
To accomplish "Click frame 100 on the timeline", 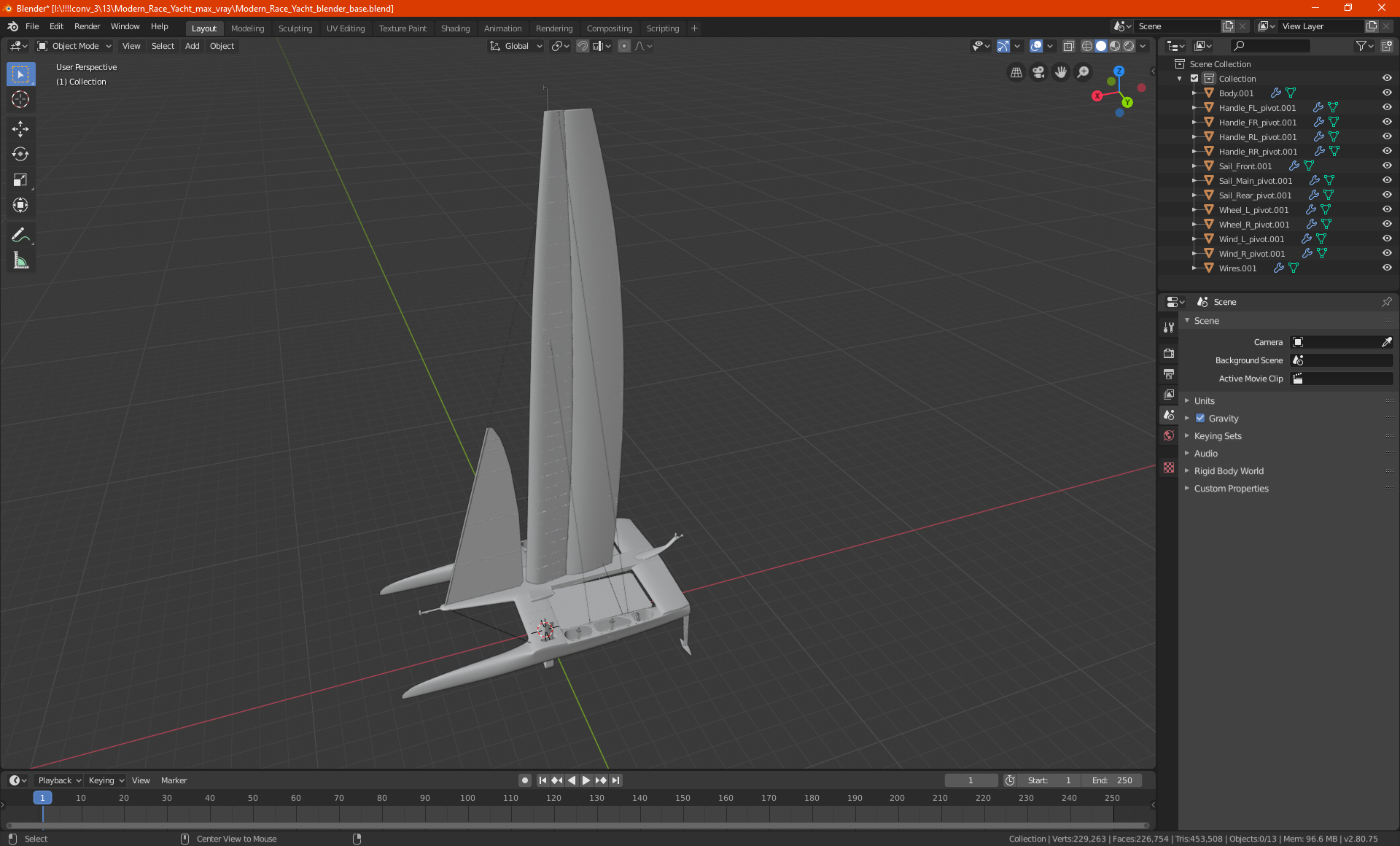I will coord(467,799).
